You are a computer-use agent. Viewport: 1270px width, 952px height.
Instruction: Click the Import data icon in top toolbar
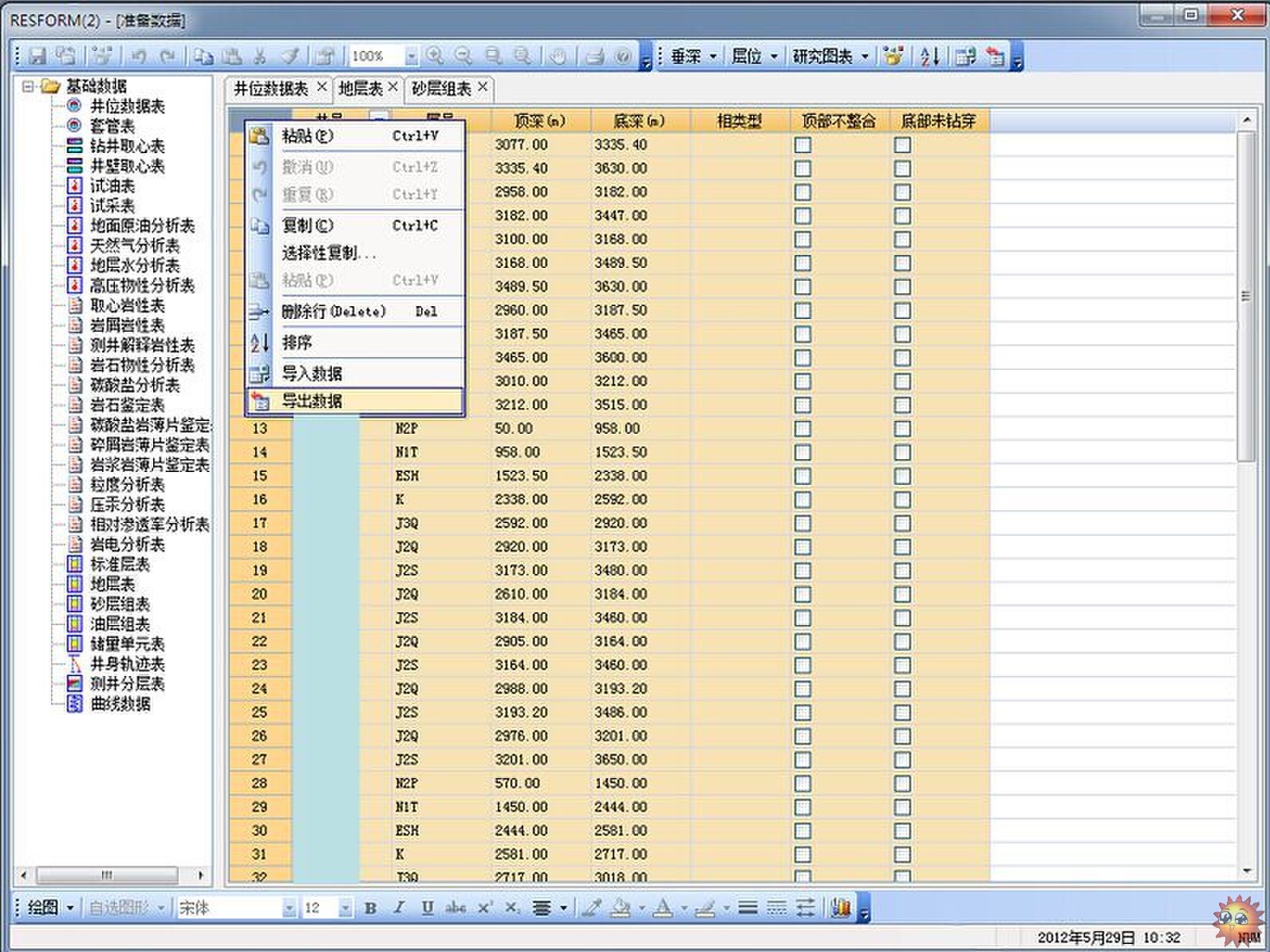point(966,56)
